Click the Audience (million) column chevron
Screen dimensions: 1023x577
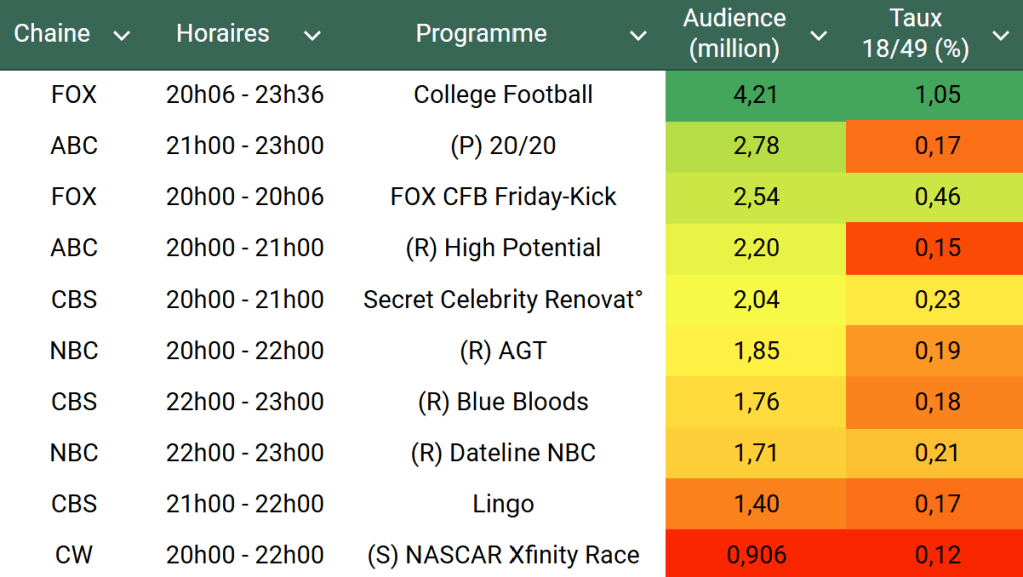point(818,36)
